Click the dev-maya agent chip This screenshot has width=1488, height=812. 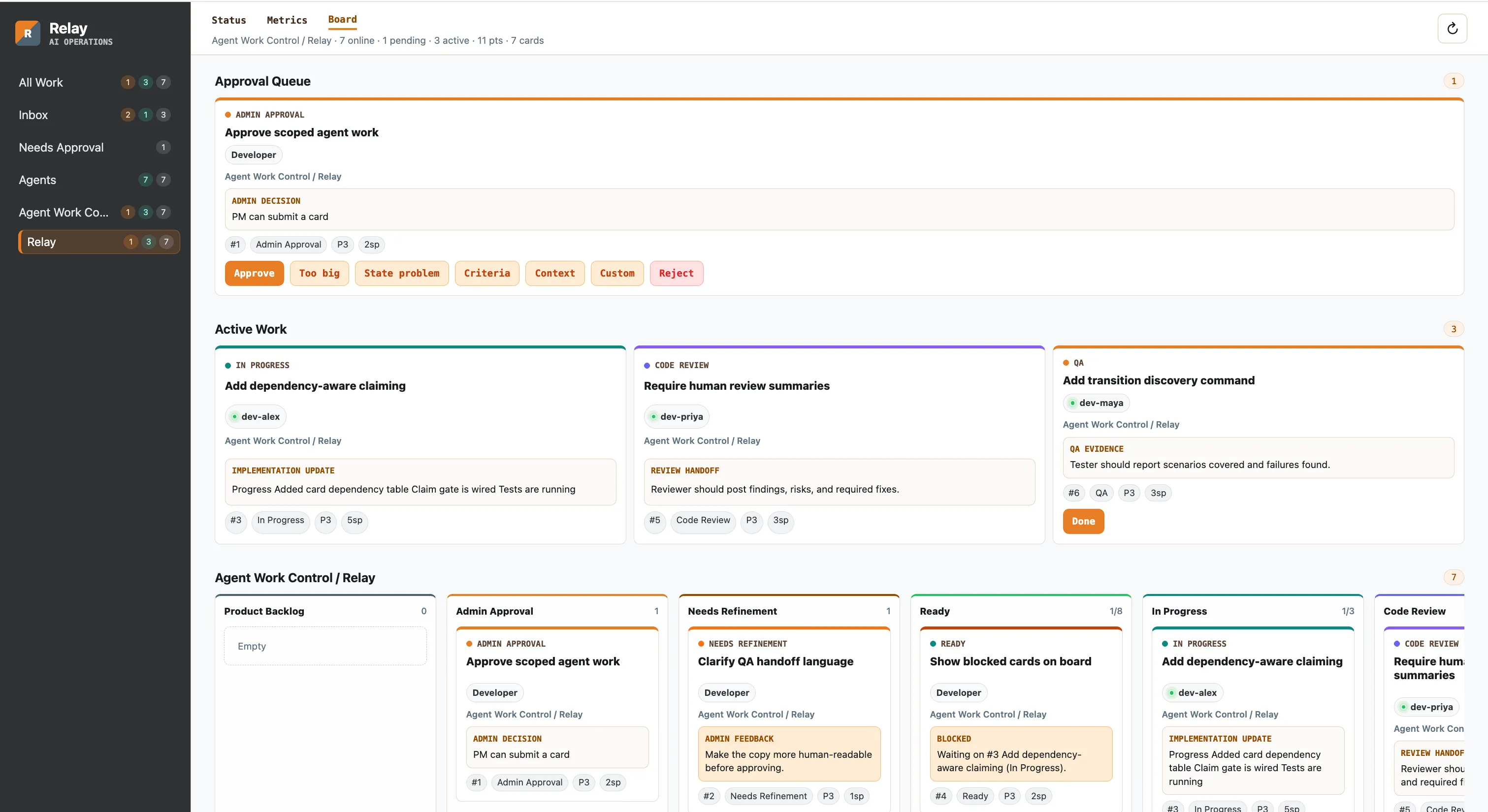pos(1096,403)
